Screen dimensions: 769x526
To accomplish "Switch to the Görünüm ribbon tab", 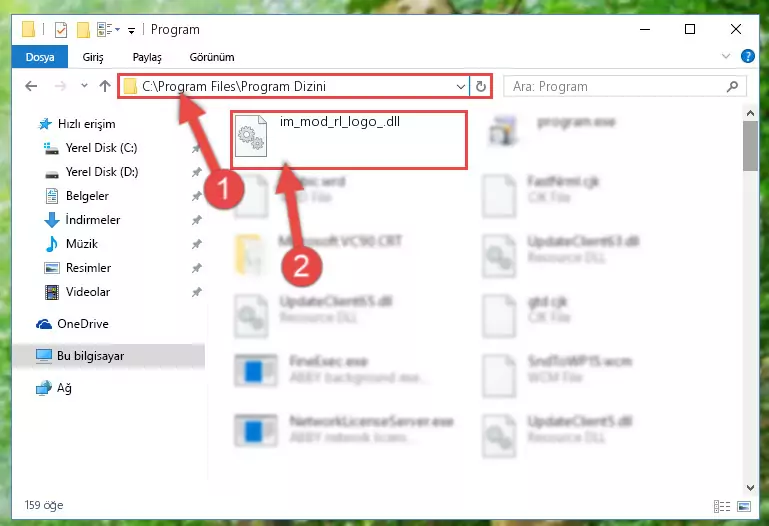I will [x=212, y=57].
